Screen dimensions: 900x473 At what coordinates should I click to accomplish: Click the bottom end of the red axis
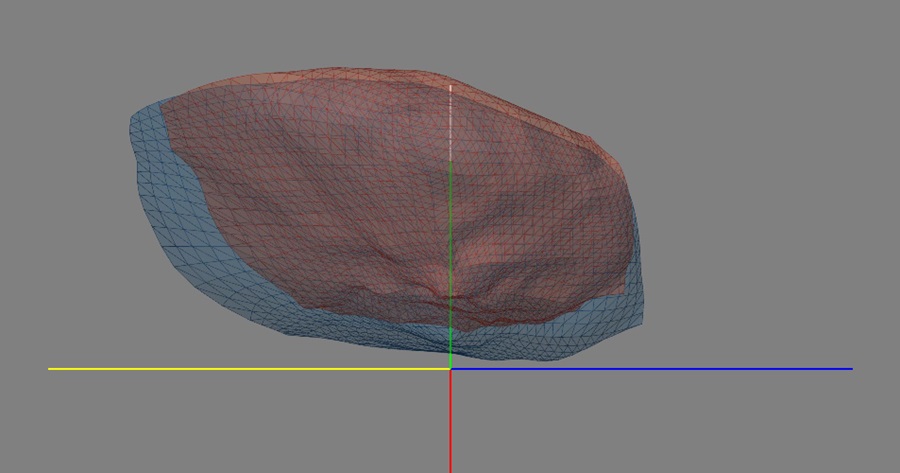pyautogui.click(x=451, y=470)
